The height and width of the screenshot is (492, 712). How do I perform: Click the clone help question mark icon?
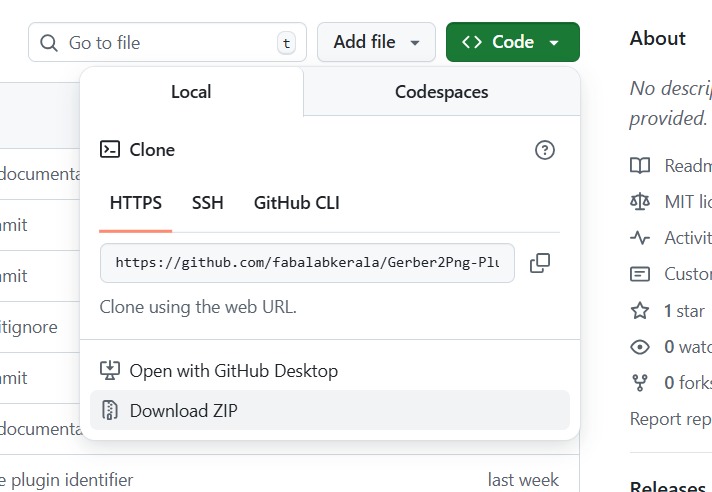click(545, 150)
